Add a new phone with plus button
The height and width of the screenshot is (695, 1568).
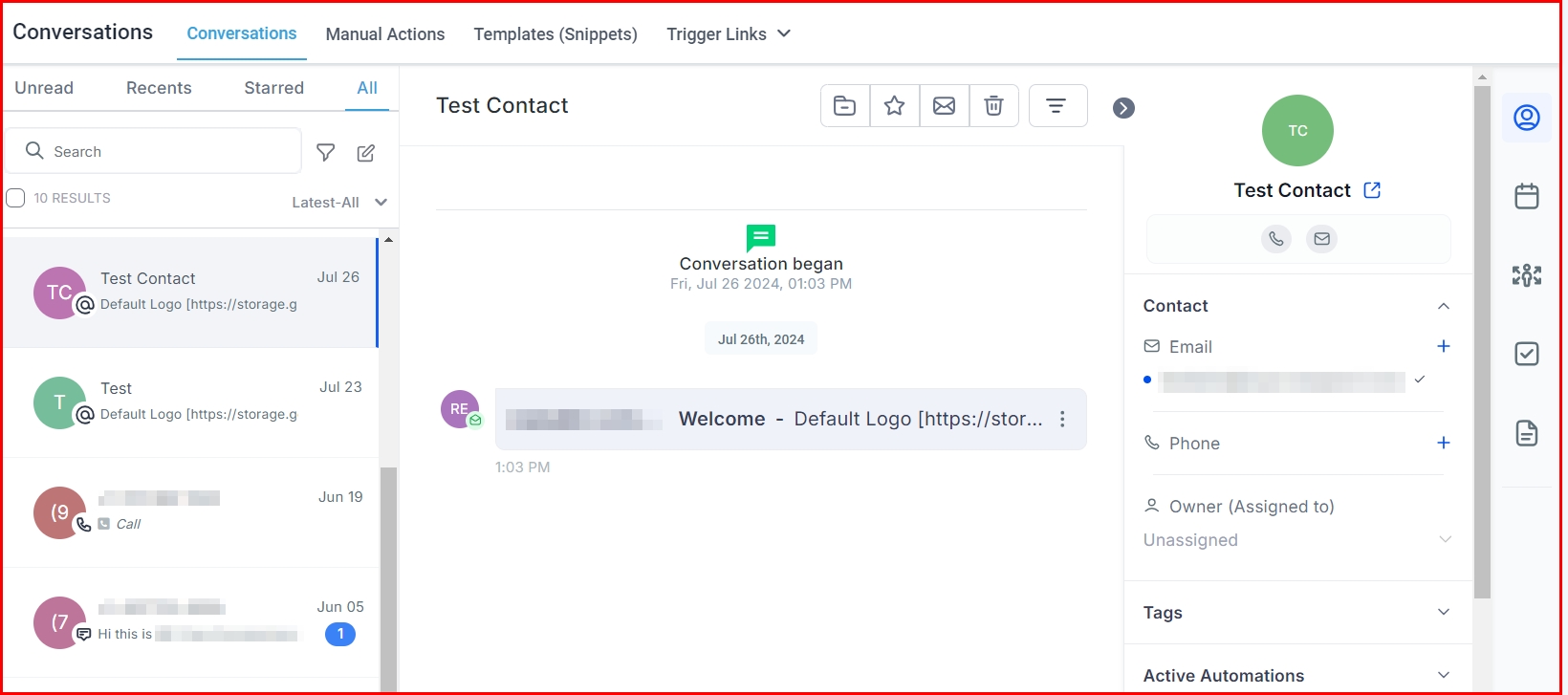[1444, 443]
